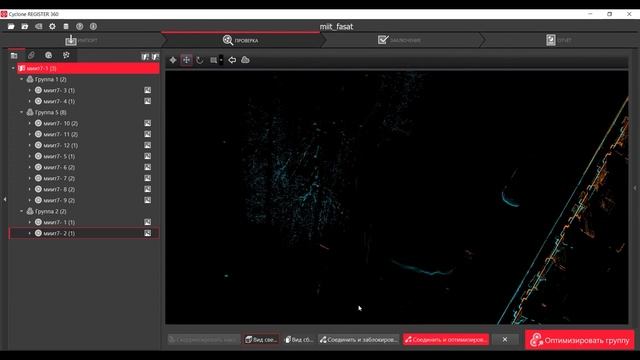The width and height of the screenshot is (640, 360).
Task: Select the миит7- 6 (2) tree item
Action: (59, 167)
